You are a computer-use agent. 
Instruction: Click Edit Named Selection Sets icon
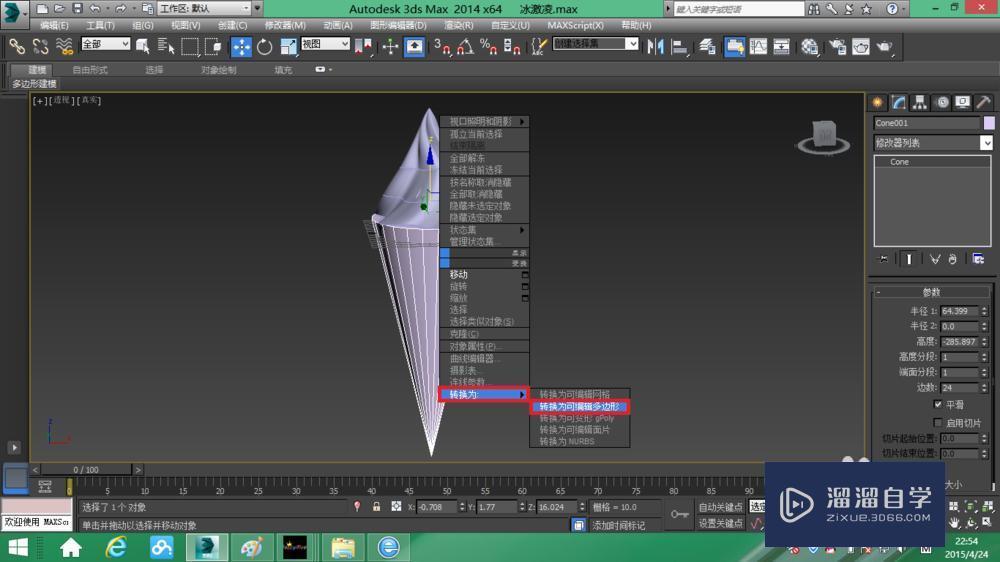(540, 47)
